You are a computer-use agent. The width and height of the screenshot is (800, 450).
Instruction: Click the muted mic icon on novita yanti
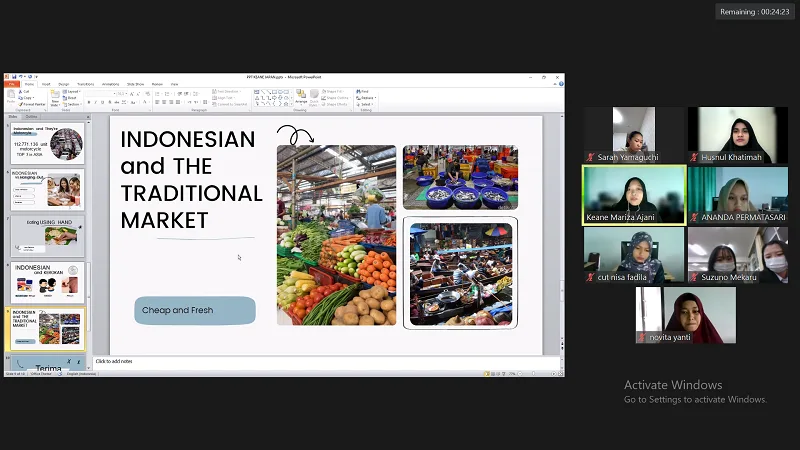(x=642, y=337)
